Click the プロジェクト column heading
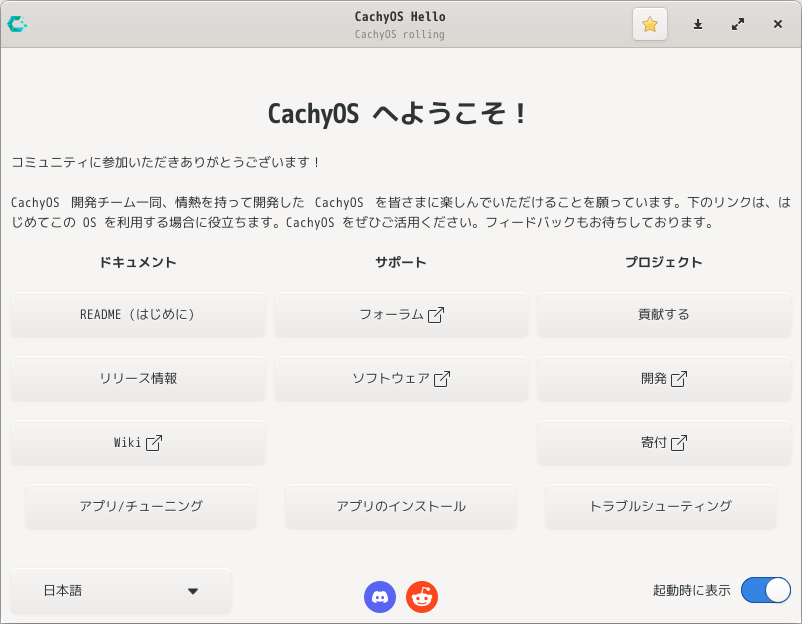 [x=664, y=262]
